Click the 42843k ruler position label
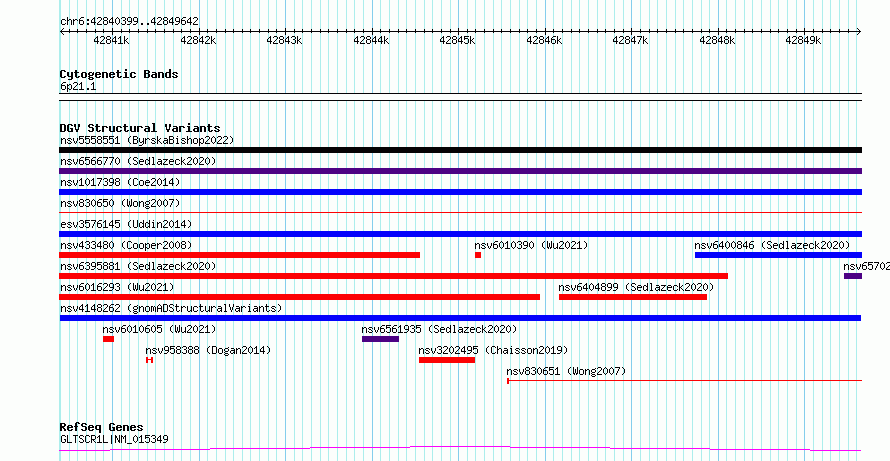The height and width of the screenshot is (461, 890). 285,40
